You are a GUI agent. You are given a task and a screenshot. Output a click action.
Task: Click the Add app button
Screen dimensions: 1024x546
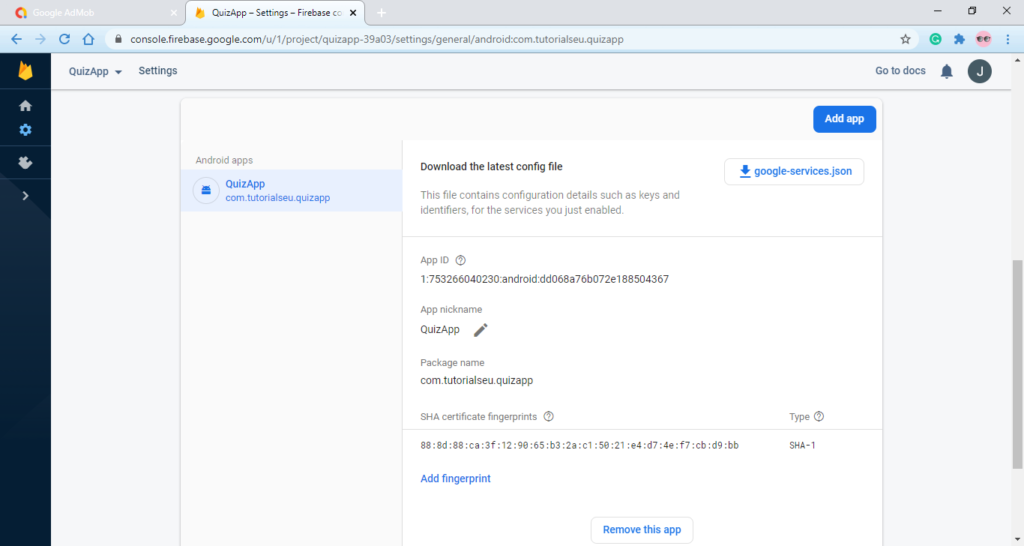click(844, 119)
